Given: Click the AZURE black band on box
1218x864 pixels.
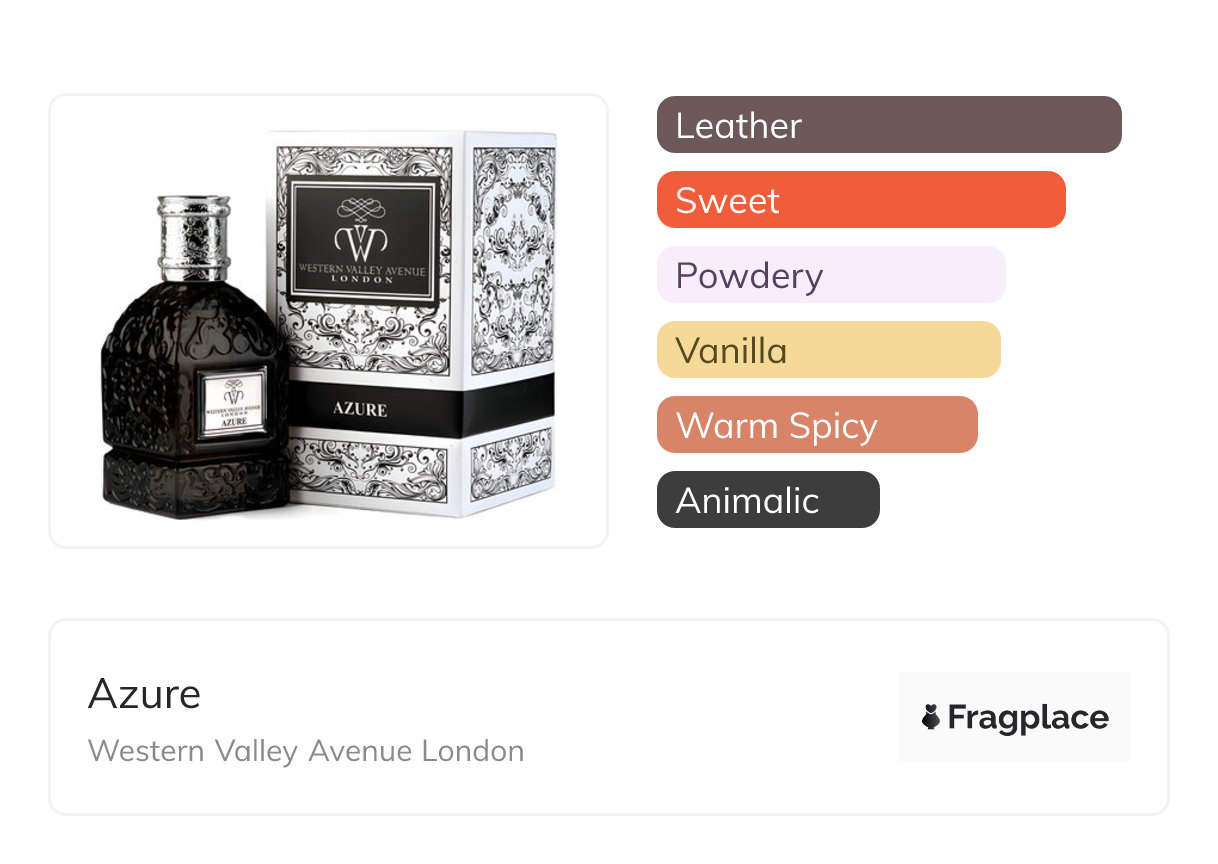Looking at the screenshot, I should coord(422,409).
